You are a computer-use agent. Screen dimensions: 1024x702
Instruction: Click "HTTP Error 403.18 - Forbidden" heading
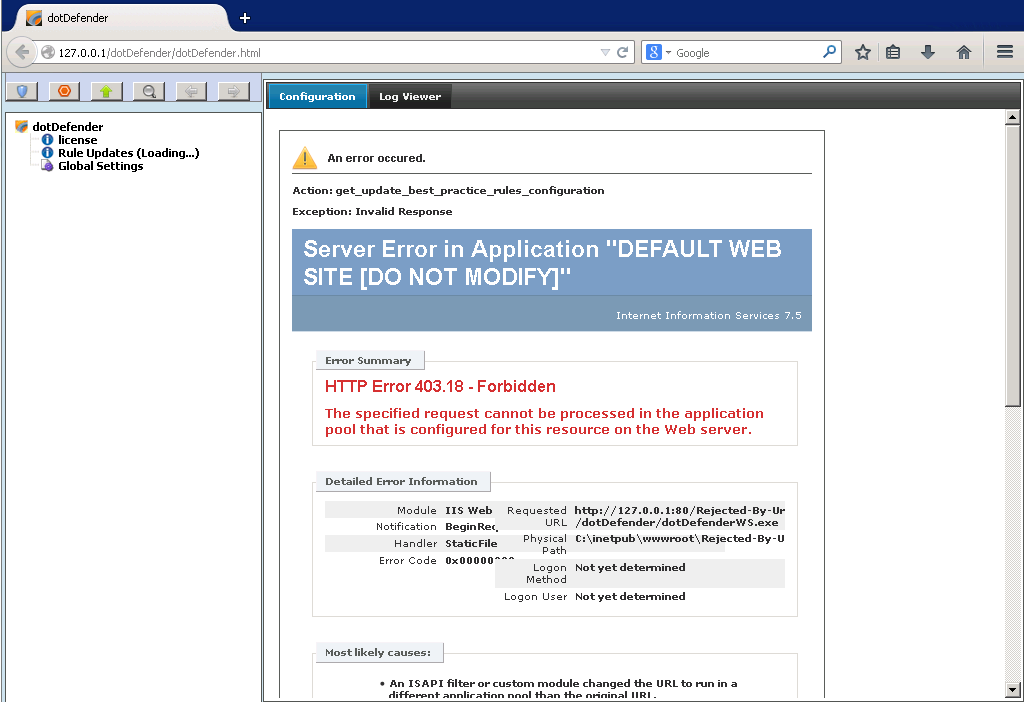coord(440,387)
